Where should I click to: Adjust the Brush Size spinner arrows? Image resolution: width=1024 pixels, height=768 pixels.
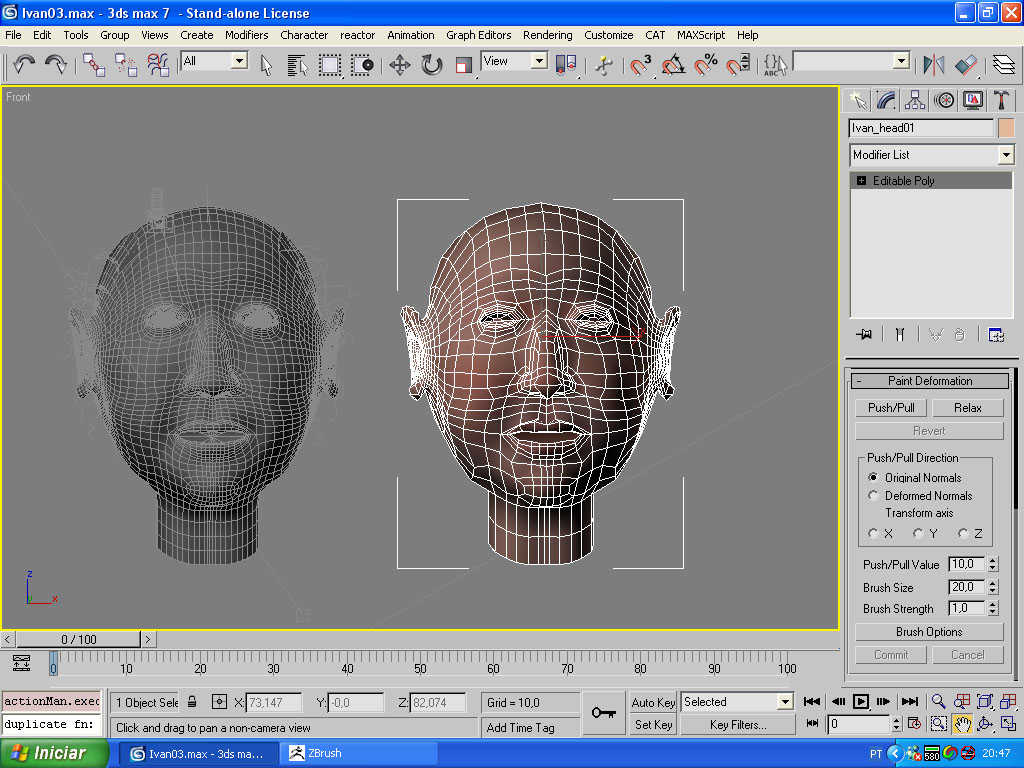point(993,587)
